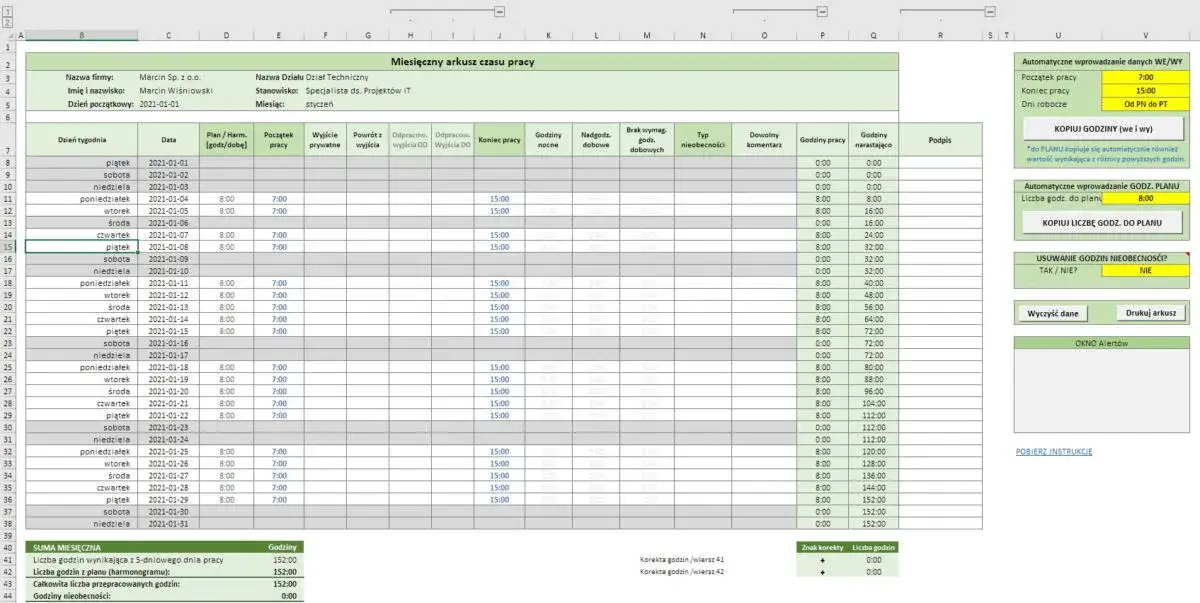Toggle TAK/NIE setting for removing absence hours
Screen dimensions: 1200x603
(x=1148, y=269)
